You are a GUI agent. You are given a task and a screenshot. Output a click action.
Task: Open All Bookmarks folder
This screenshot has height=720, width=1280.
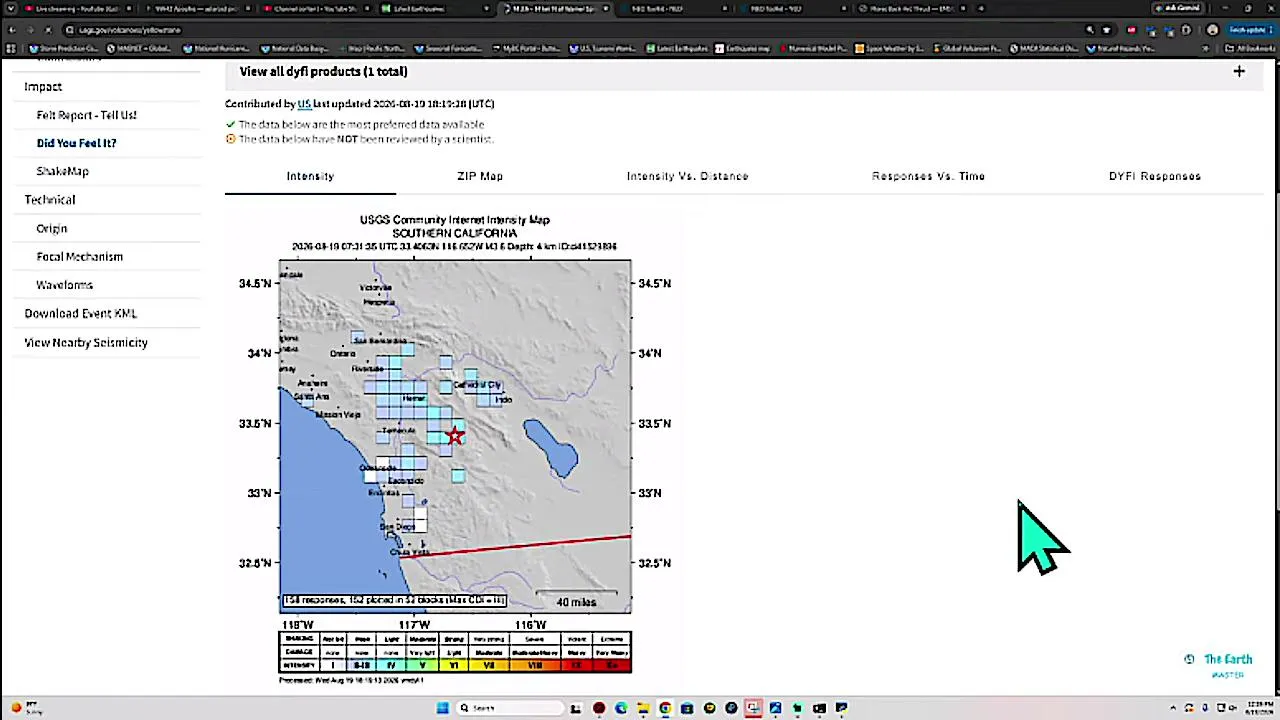[1250, 48]
